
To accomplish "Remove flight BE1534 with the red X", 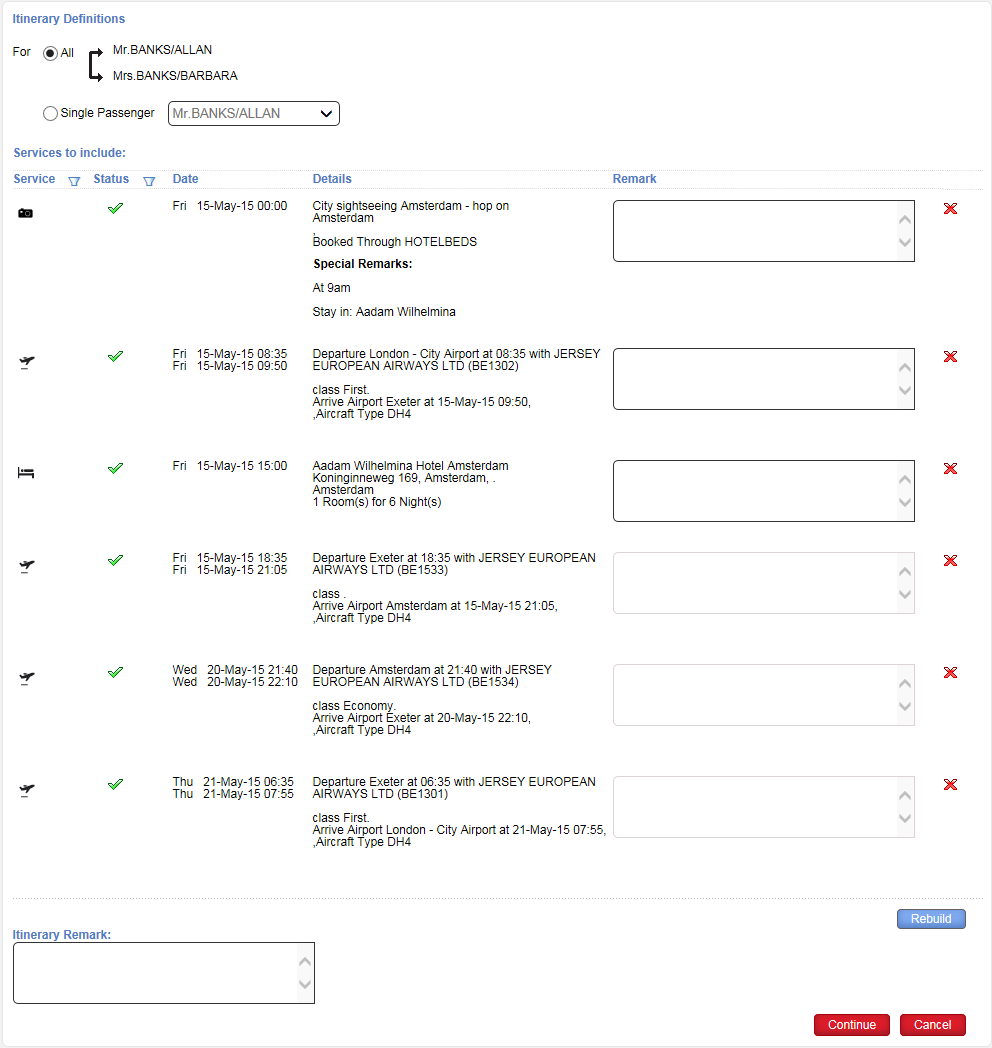I will pyautogui.click(x=950, y=673).
